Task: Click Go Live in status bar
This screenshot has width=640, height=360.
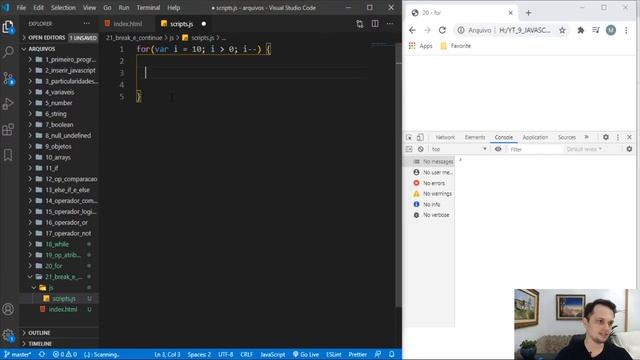Action: pos(306,354)
